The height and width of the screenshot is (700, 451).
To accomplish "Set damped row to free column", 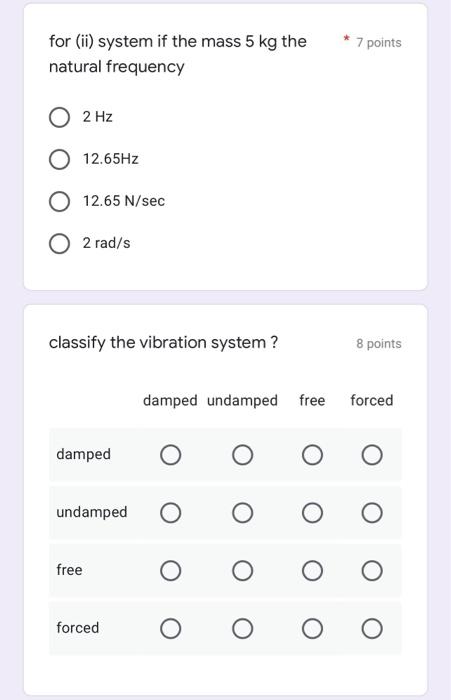I will [x=312, y=455].
